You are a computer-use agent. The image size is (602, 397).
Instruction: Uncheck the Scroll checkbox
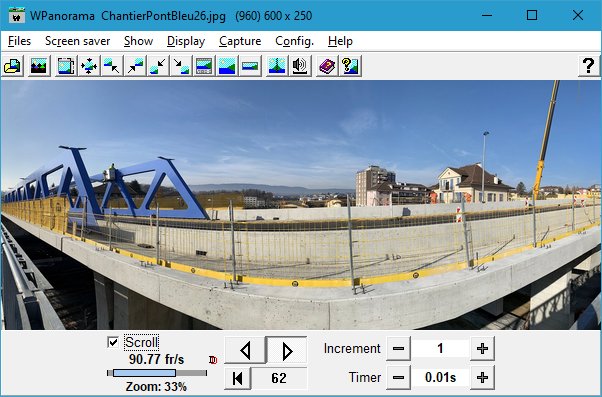point(113,342)
